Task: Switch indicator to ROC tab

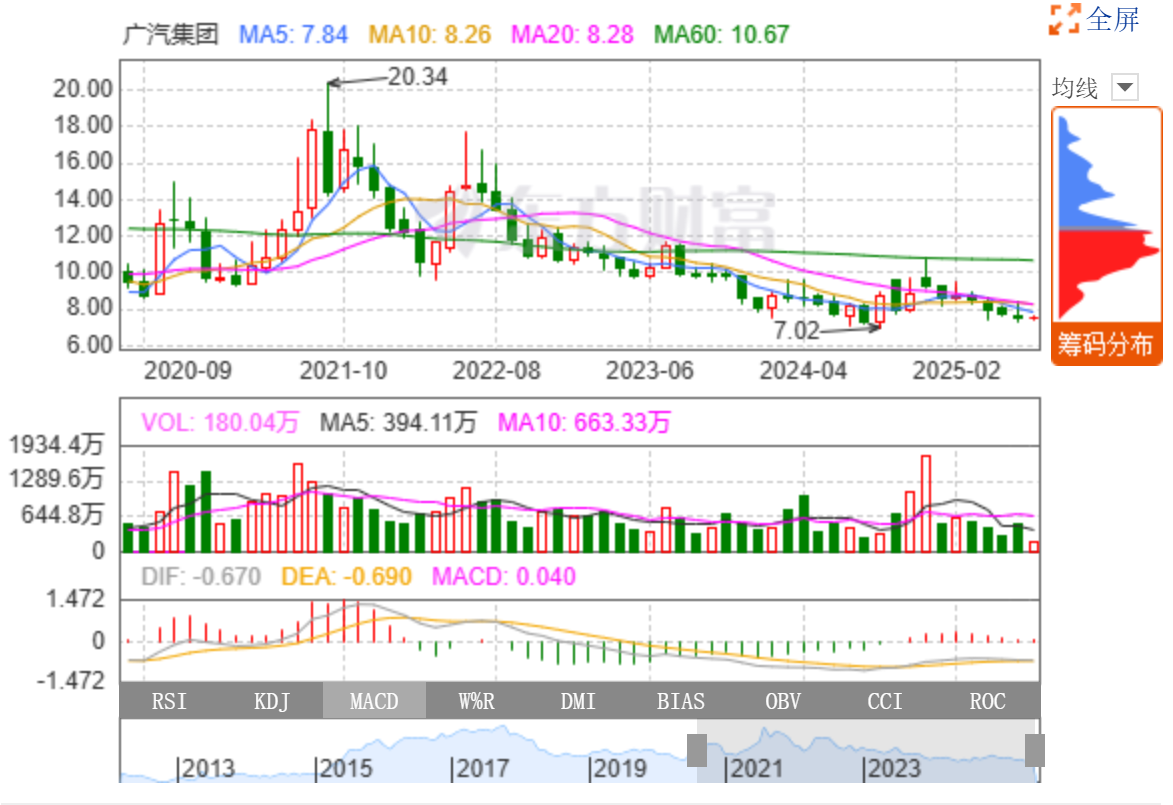Action: pos(987,701)
